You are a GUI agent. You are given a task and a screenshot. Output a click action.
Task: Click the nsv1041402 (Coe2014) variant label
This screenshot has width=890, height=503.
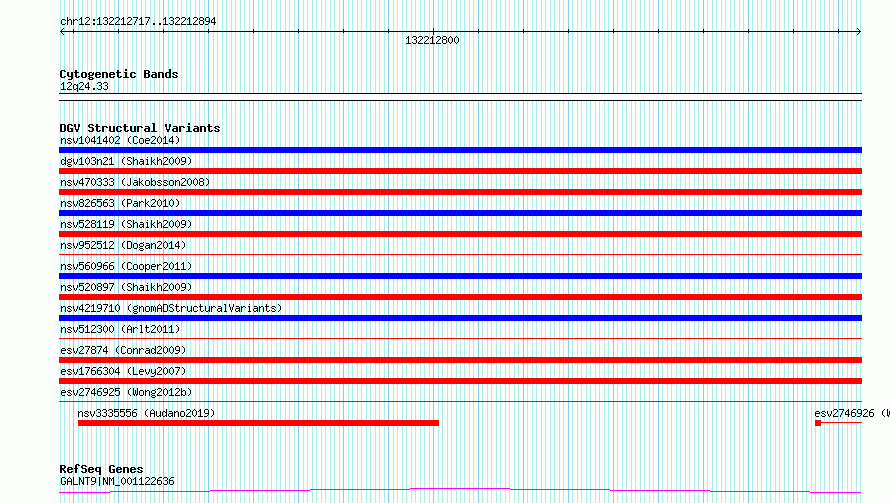120,140
